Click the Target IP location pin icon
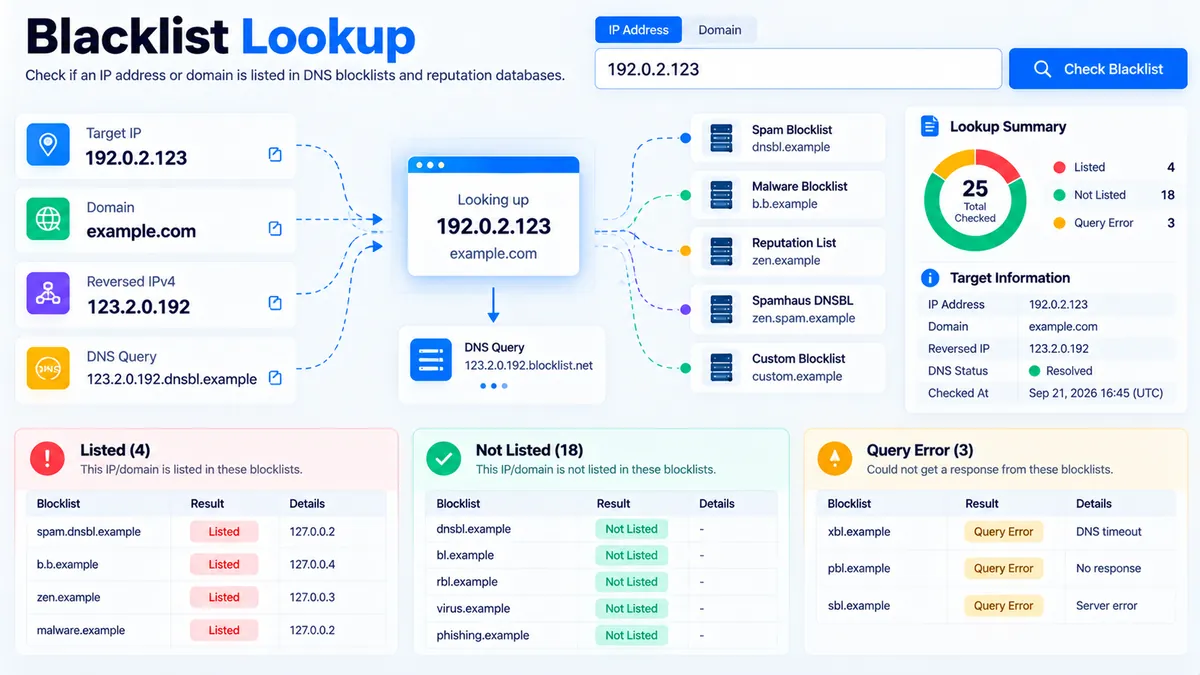 48,145
